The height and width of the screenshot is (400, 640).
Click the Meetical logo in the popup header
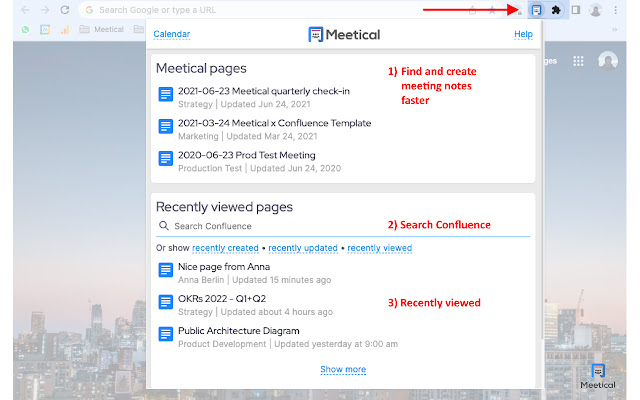[x=344, y=35]
